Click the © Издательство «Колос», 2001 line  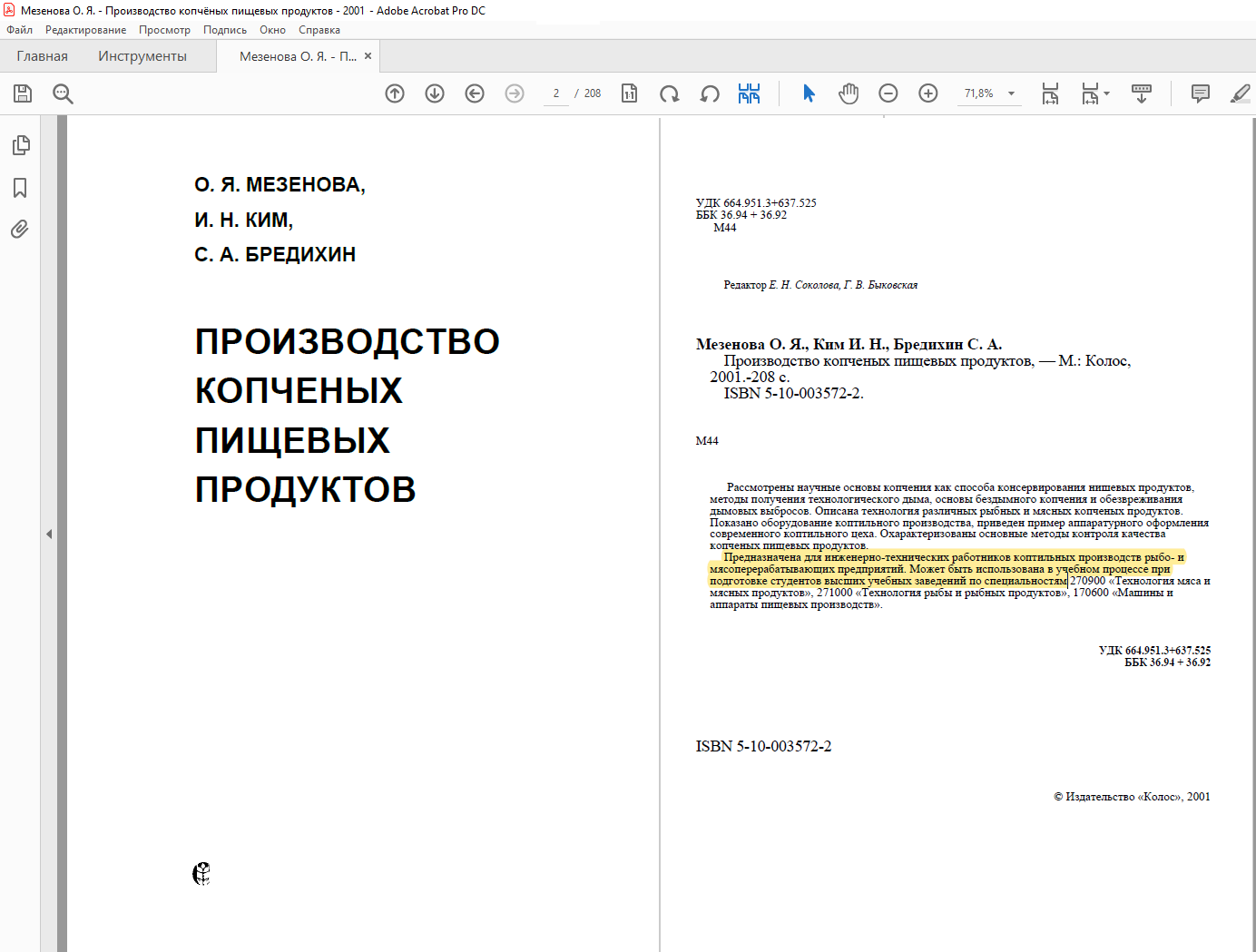pyautogui.click(x=1132, y=797)
